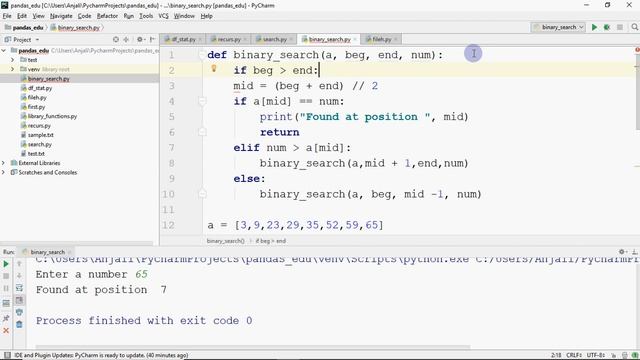Toggle soft-wrap in Run console
Image resolution: width=640 pixels, height=360 pixels.
[19, 288]
